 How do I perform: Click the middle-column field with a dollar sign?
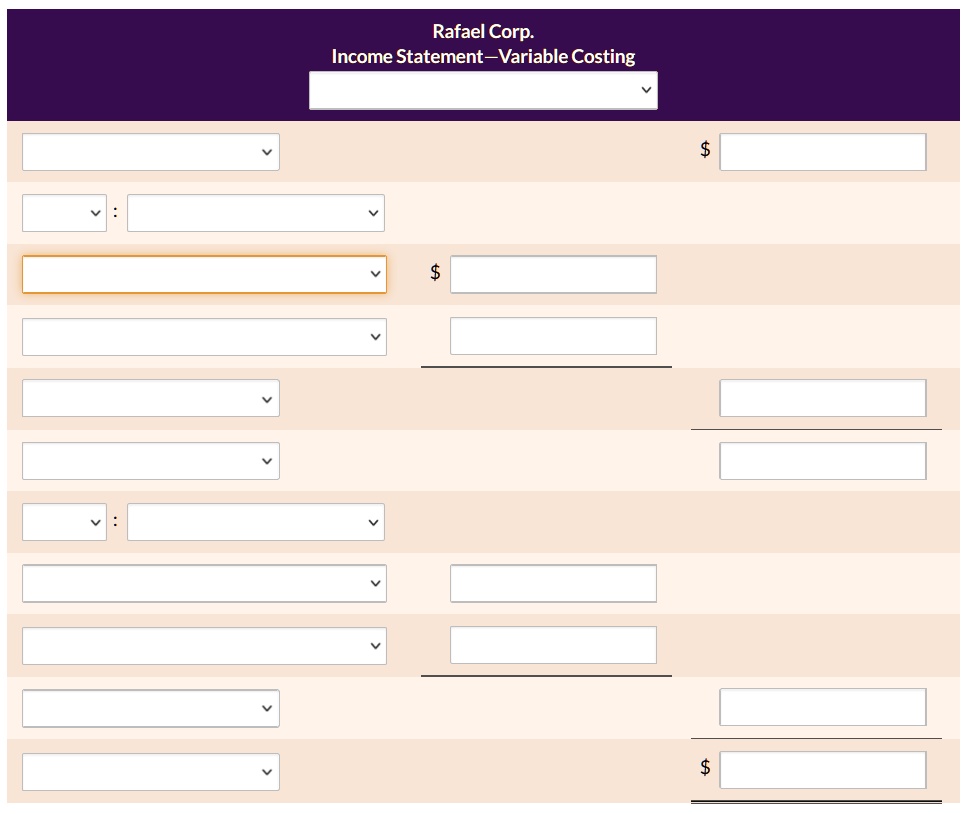click(x=553, y=274)
